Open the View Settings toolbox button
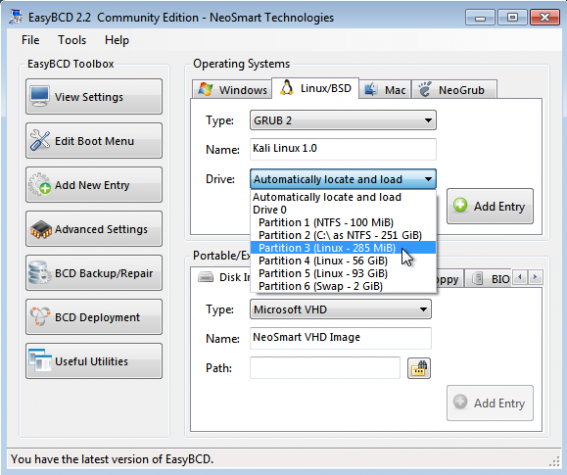 point(94,97)
